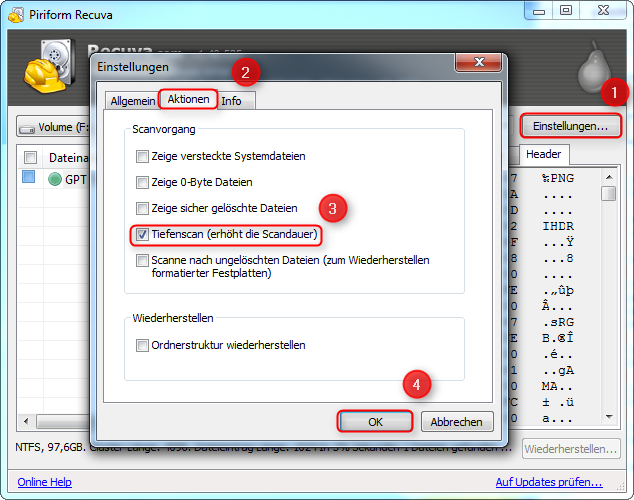
Task: Click Auf Updates prüfen... link
Action: point(549,482)
